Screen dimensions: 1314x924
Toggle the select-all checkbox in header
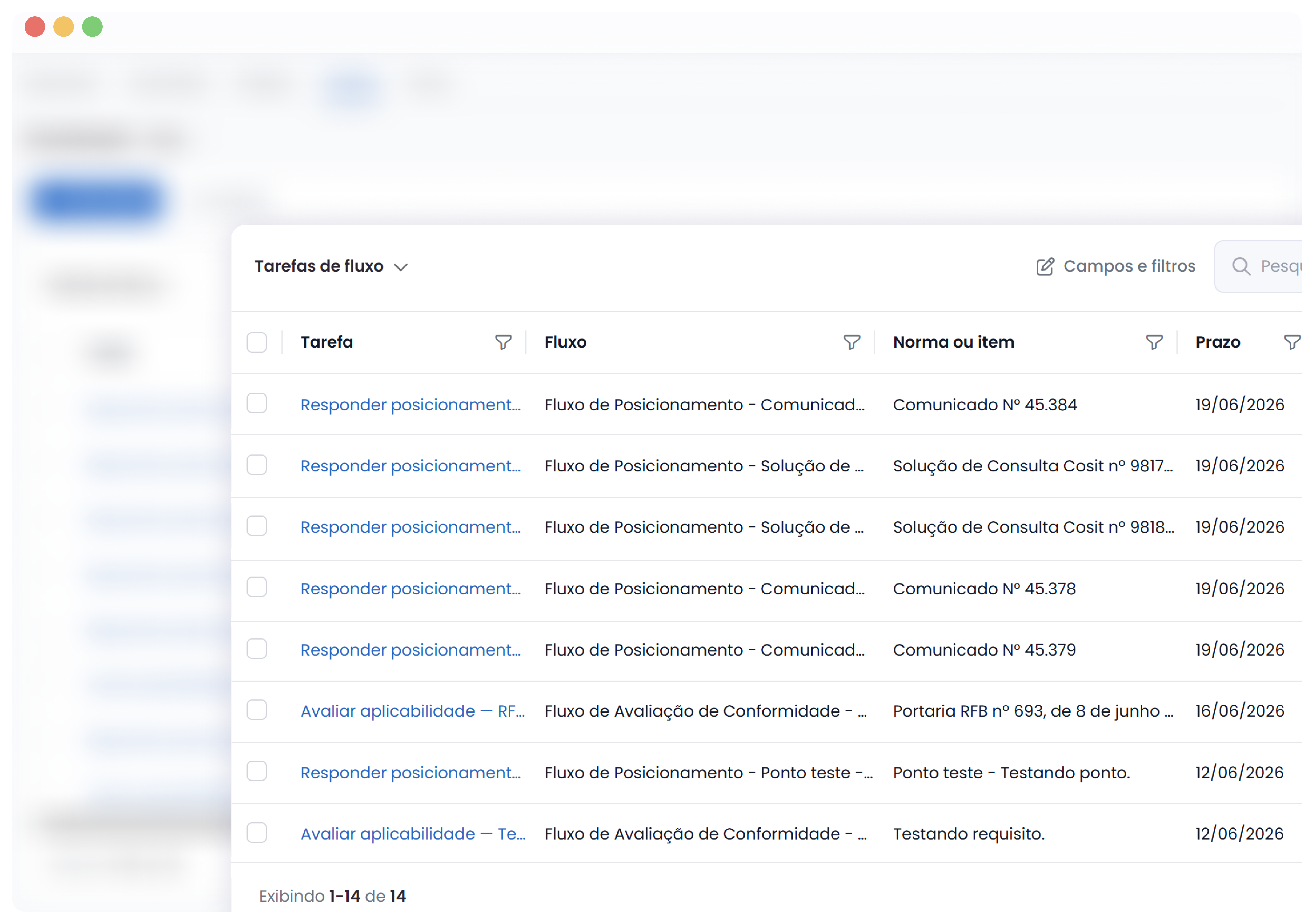(x=256, y=342)
